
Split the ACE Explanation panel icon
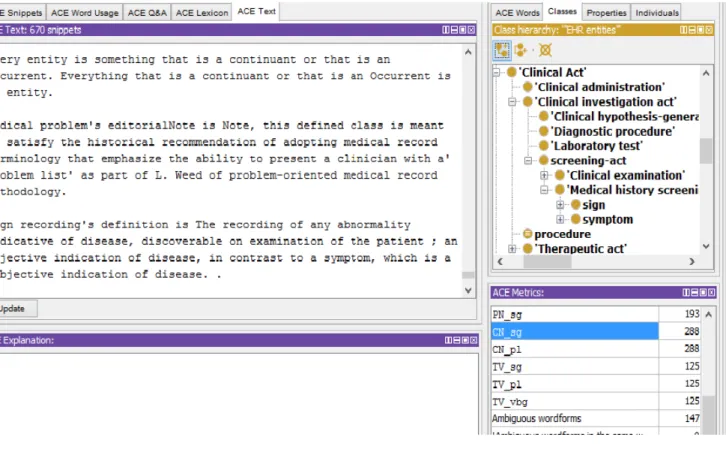[448, 340]
